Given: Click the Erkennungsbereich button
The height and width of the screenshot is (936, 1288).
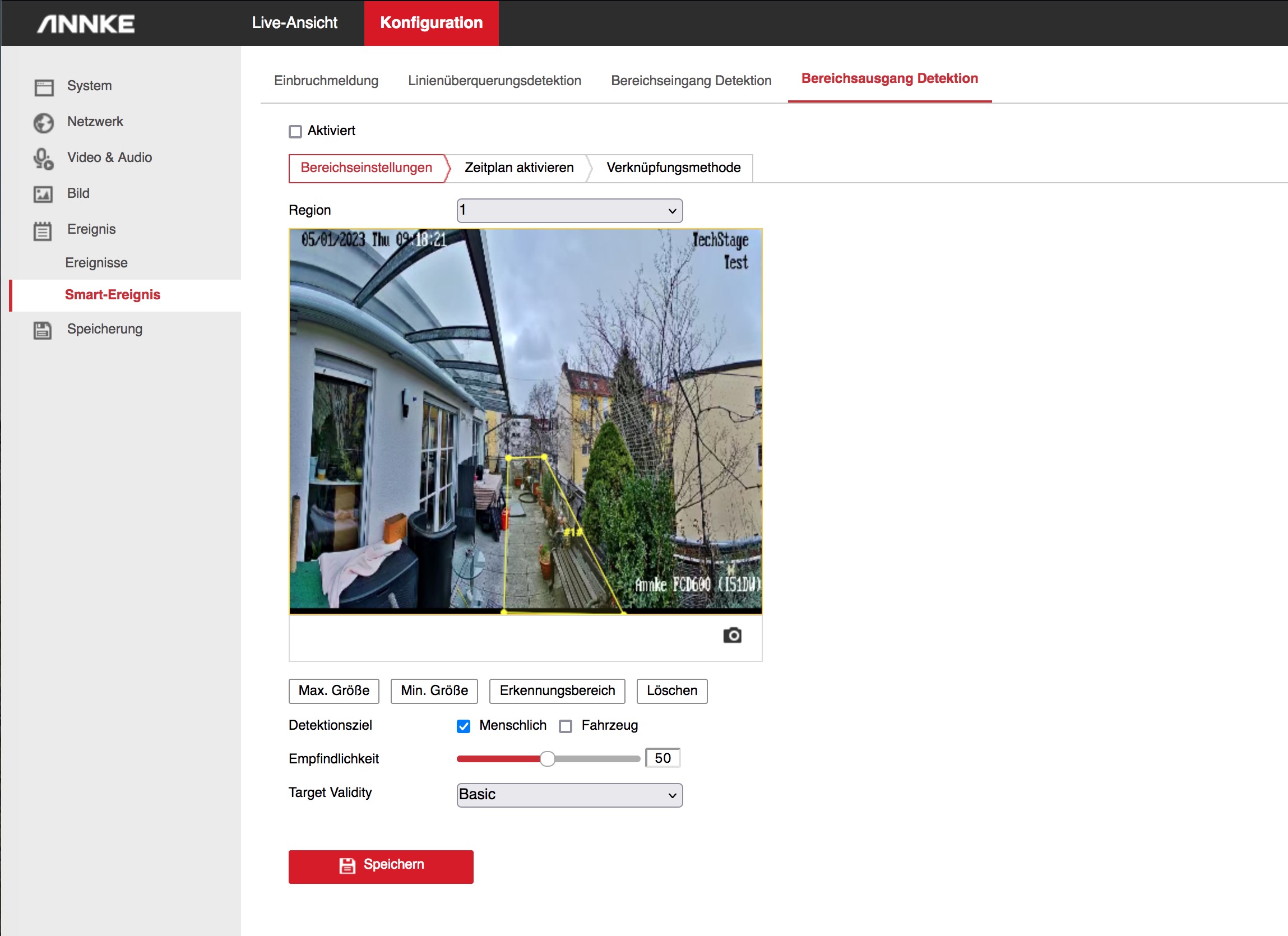Looking at the screenshot, I should (557, 691).
